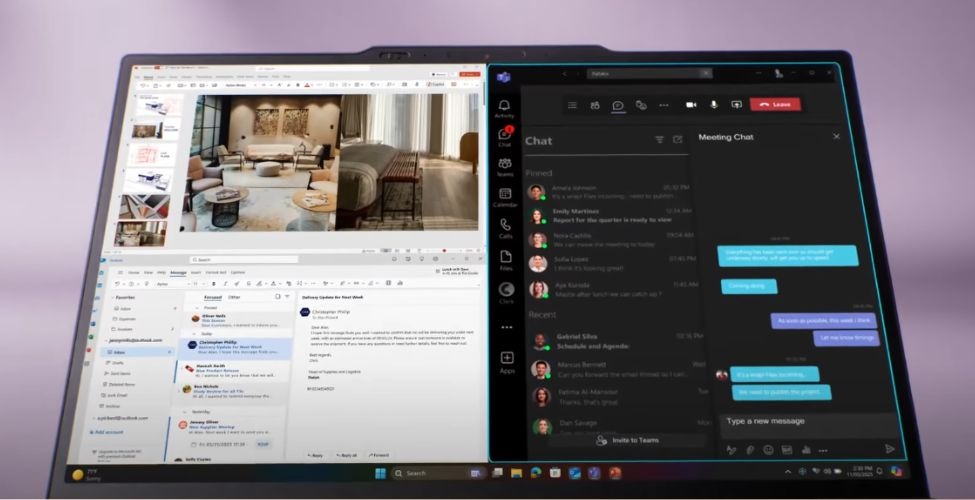Open reactions in Teams meeting toolbar
Screen dimensions: 975x500
(641, 105)
